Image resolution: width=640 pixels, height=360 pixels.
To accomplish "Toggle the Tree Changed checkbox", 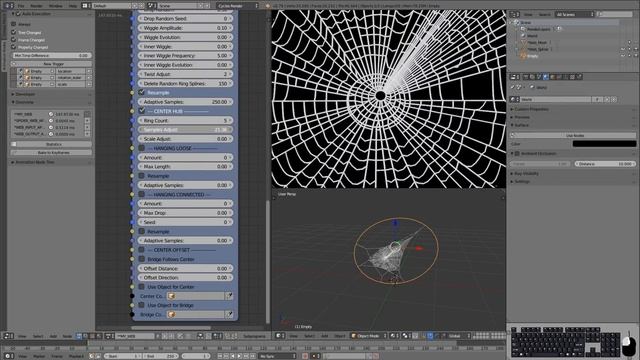I will point(13,32).
